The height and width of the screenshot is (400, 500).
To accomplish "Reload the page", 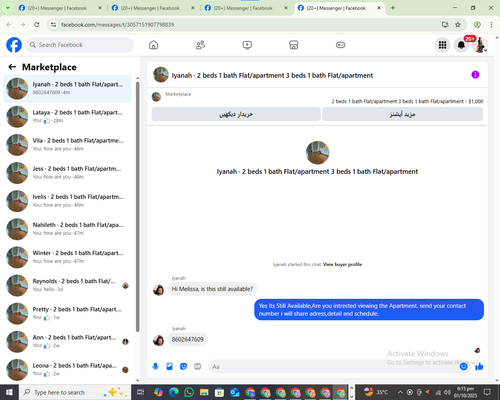I will click(x=37, y=25).
